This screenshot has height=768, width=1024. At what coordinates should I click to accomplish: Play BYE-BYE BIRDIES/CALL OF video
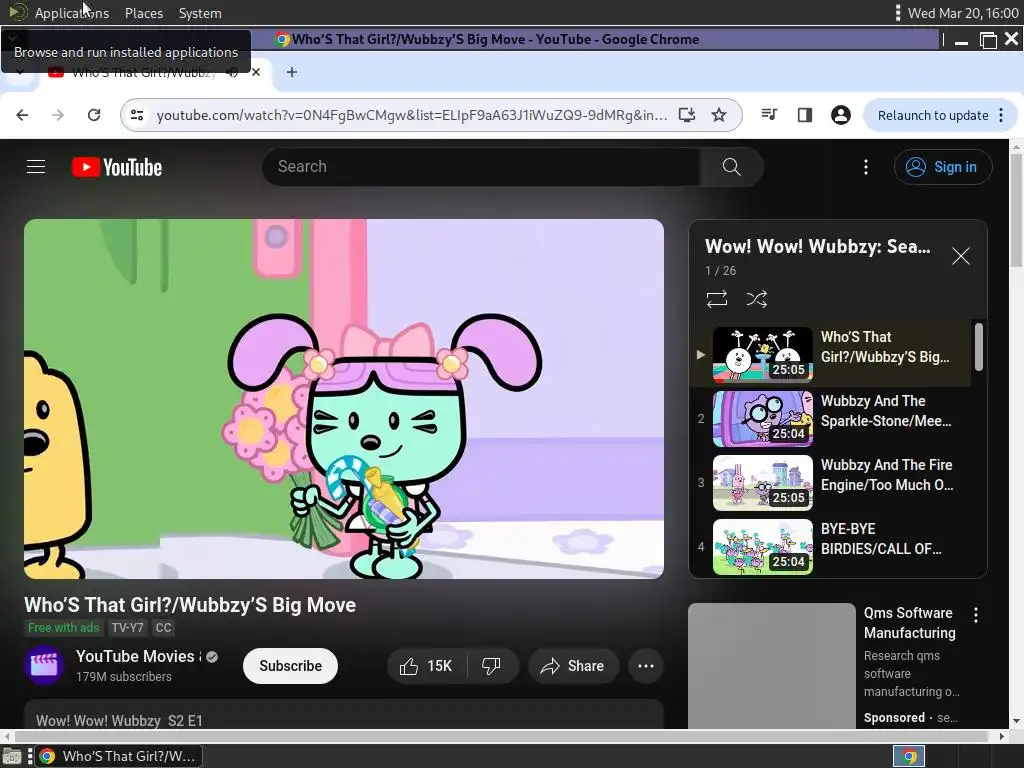point(831,546)
